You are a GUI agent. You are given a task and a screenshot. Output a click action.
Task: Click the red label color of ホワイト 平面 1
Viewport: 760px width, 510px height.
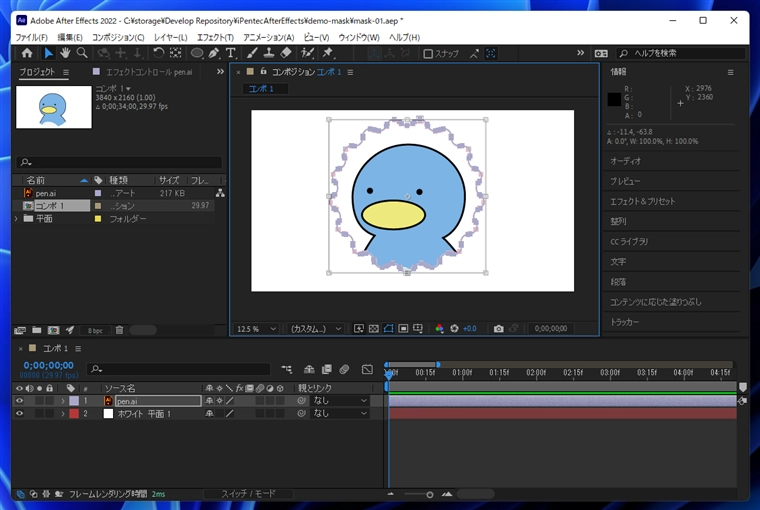pyautogui.click(x=72, y=413)
